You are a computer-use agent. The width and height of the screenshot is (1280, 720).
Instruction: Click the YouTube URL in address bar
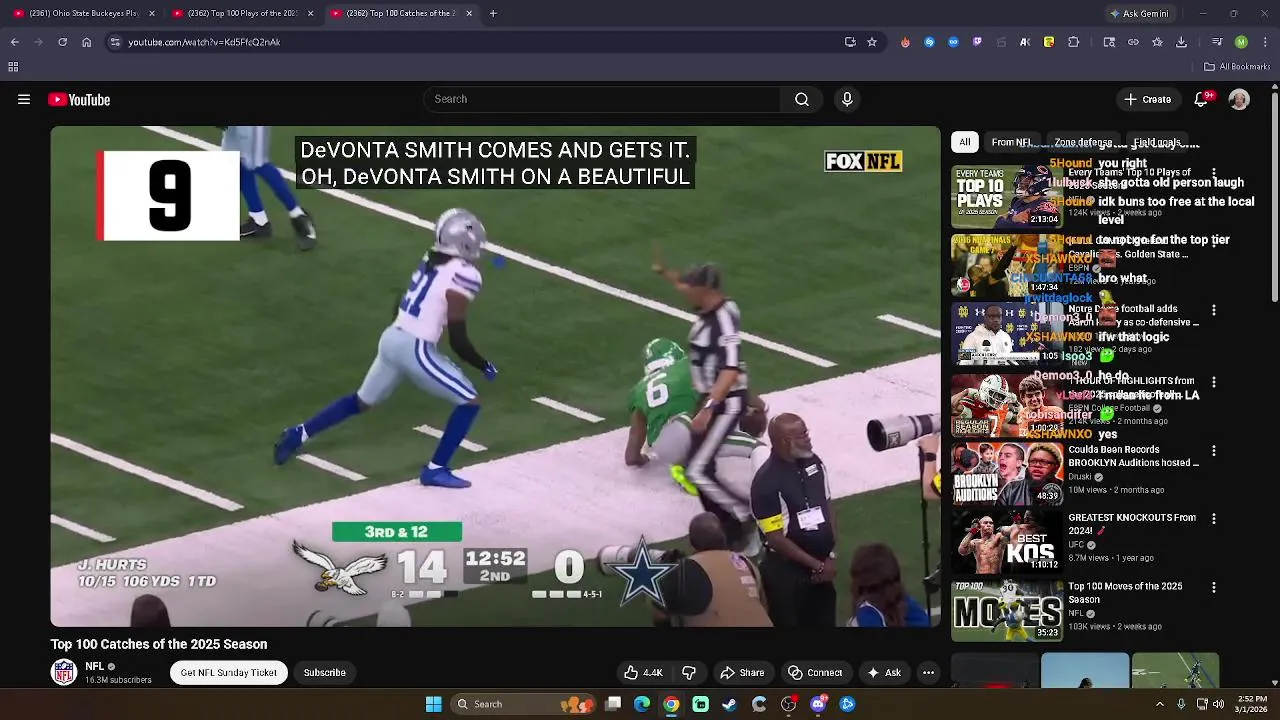(204, 42)
